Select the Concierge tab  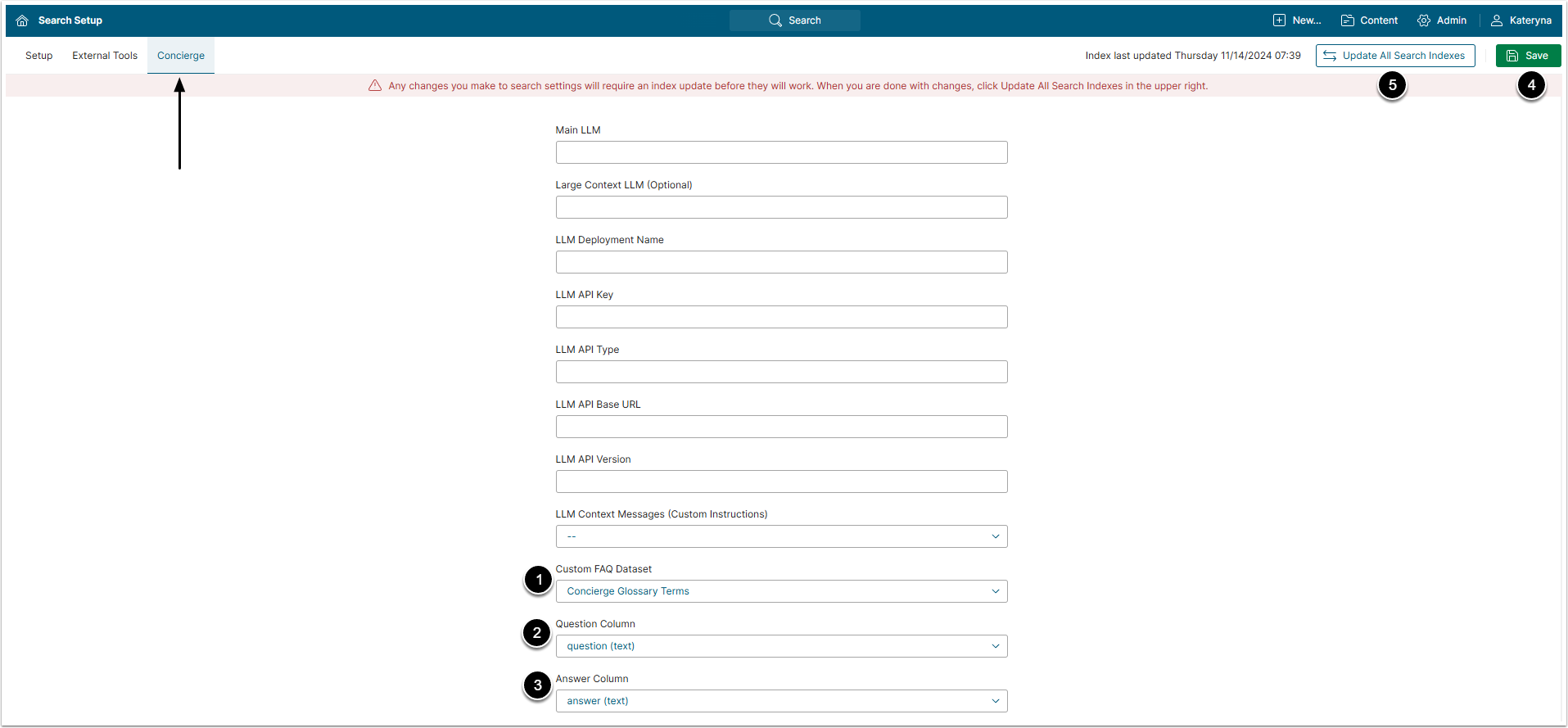181,56
